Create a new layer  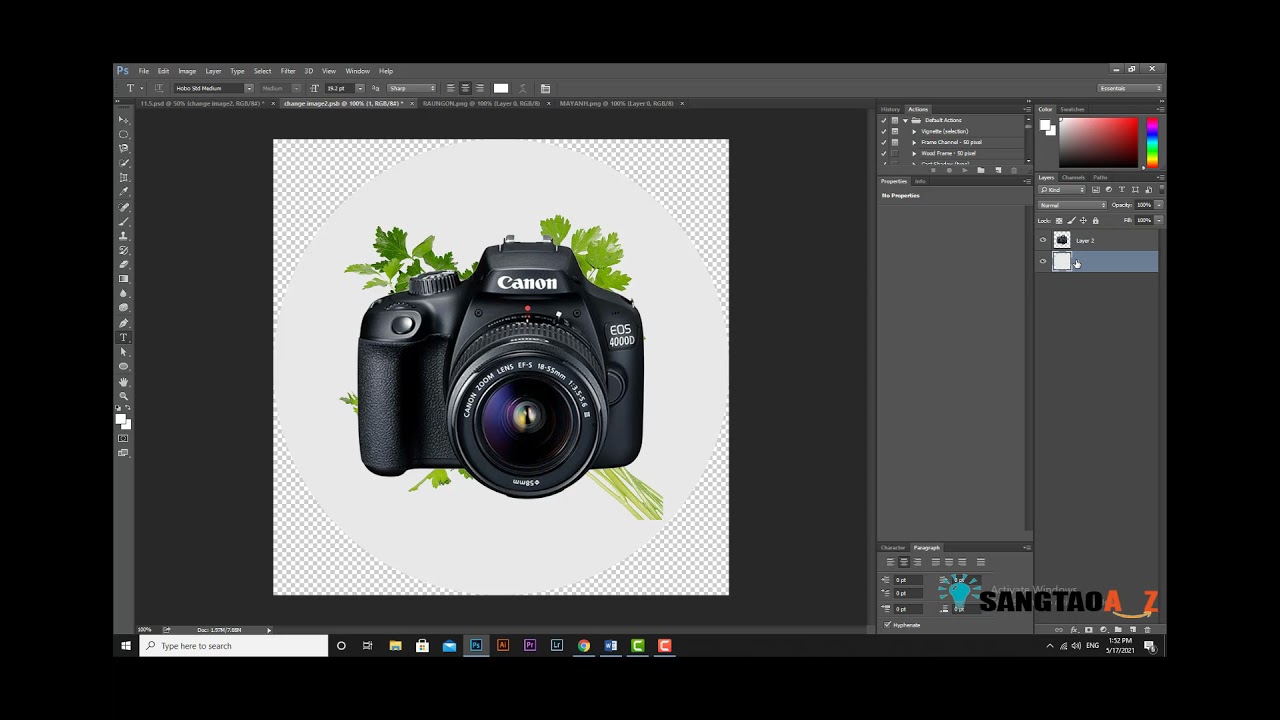[1133, 630]
